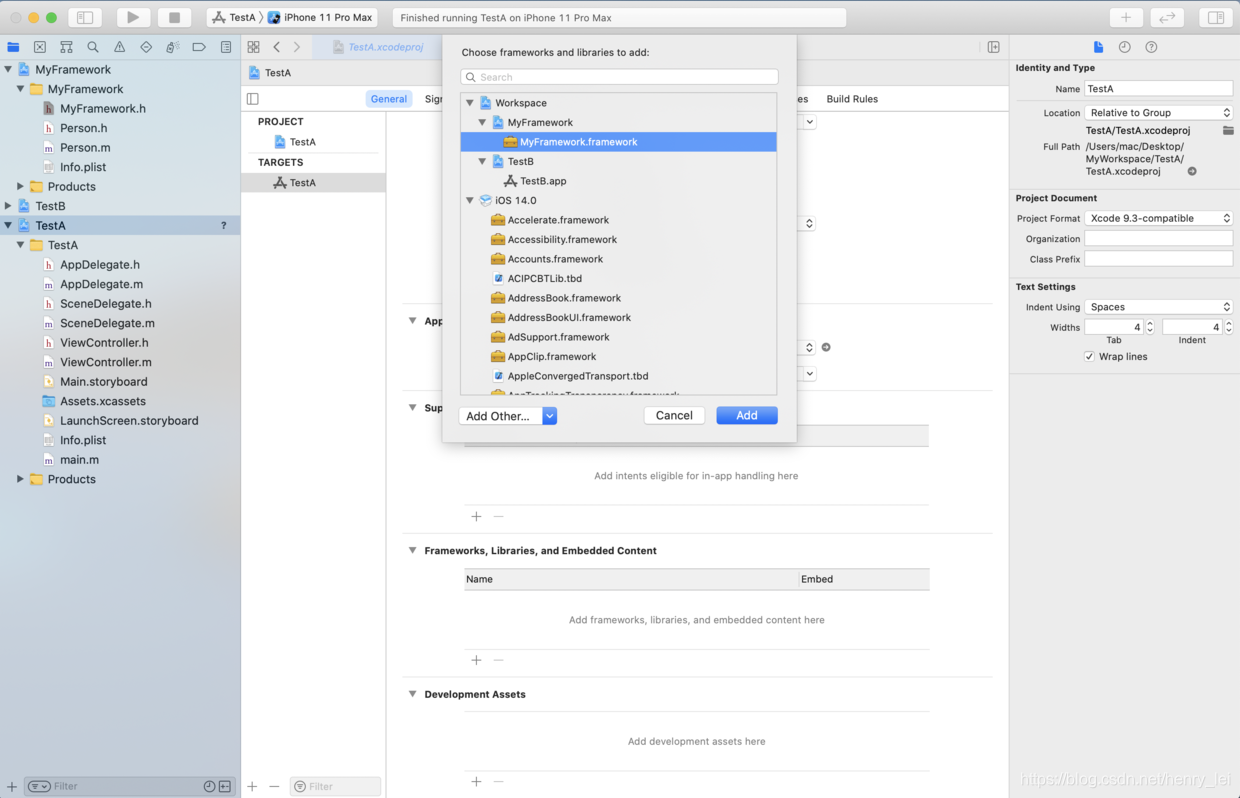Viewport: 1240px width, 798px height.
Task: Show the Source Control navigator
Action: [x=40, y=47]
